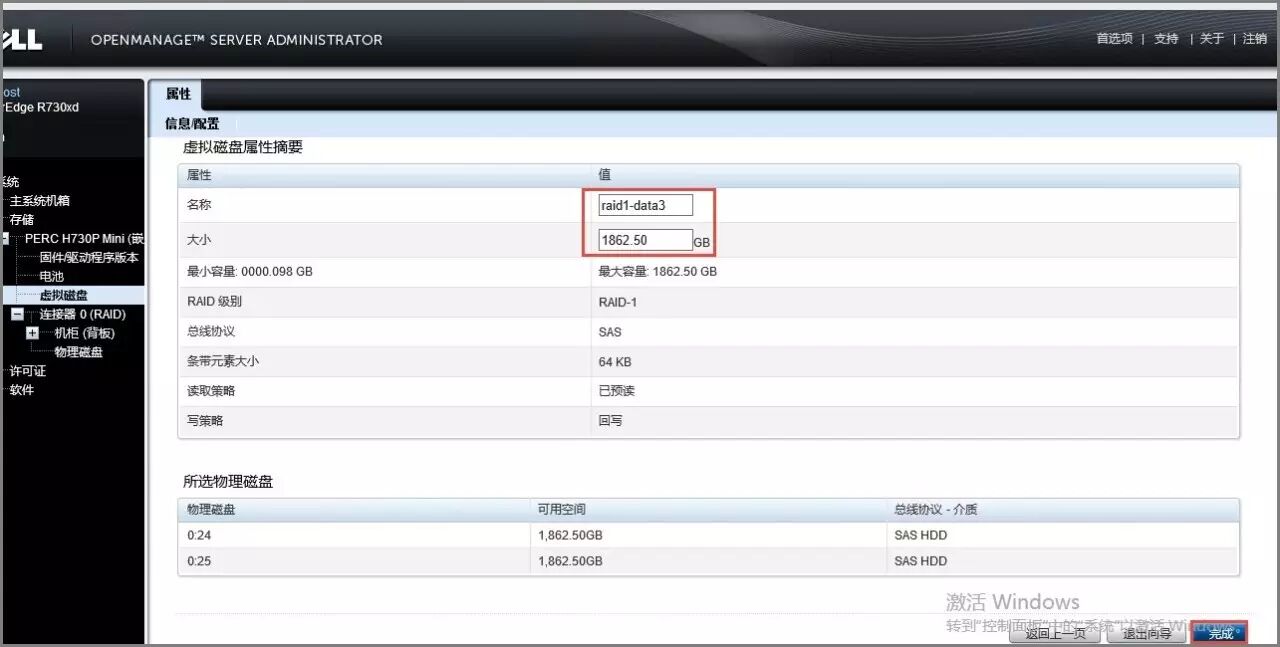Select 主系统机箱 in tree
The width and height of the screenshot is (1280, 647).
coord(40,201)
